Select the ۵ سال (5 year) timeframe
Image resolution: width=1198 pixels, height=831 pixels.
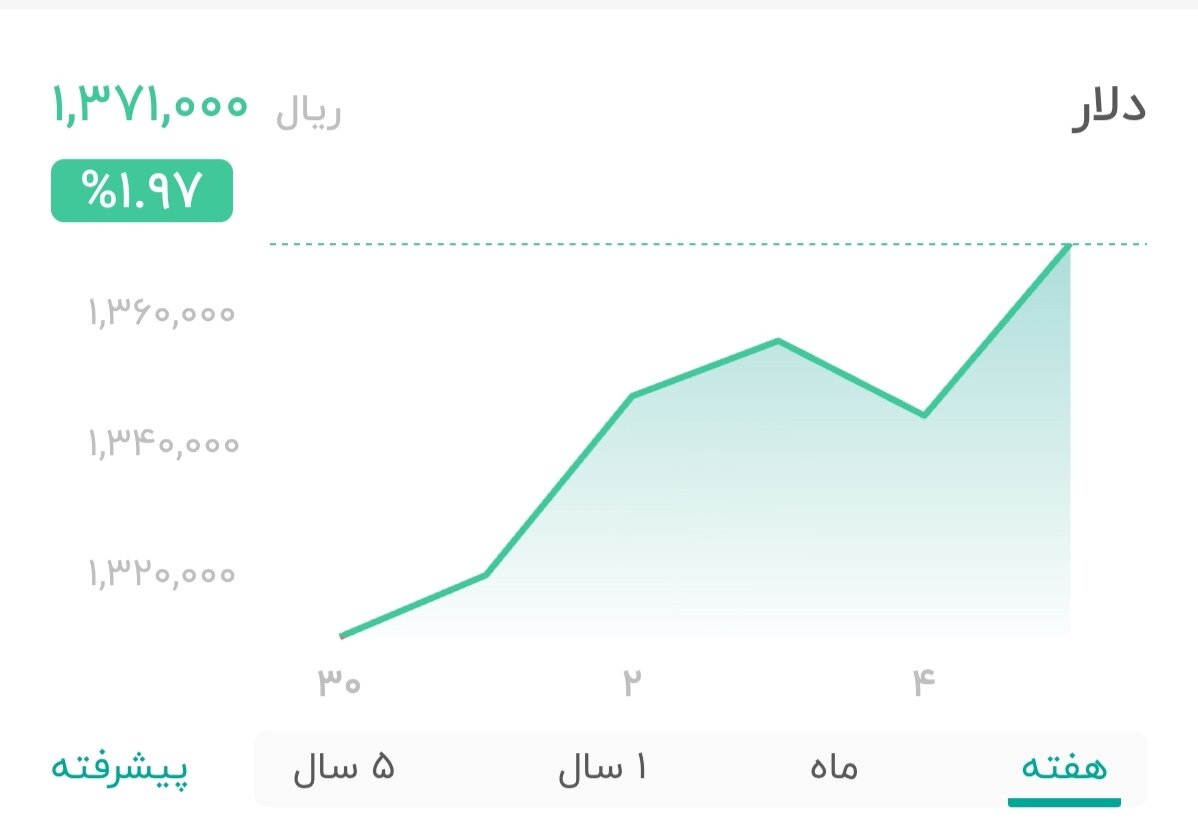click(x=344, y=768)
